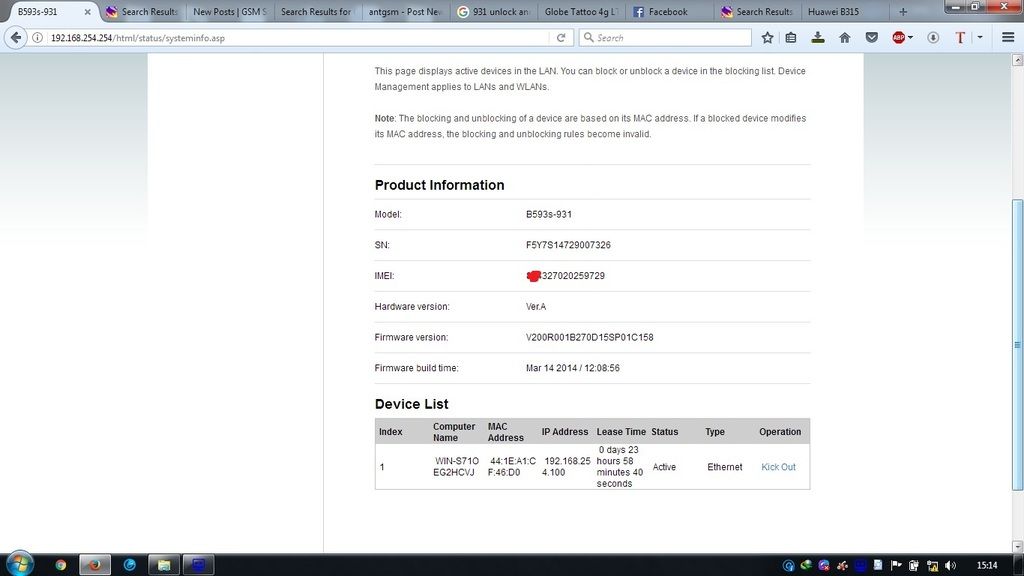
Task: Open the Pocket shield icon in toolbar
Action: pyautogui.click(x=871, y=38)
